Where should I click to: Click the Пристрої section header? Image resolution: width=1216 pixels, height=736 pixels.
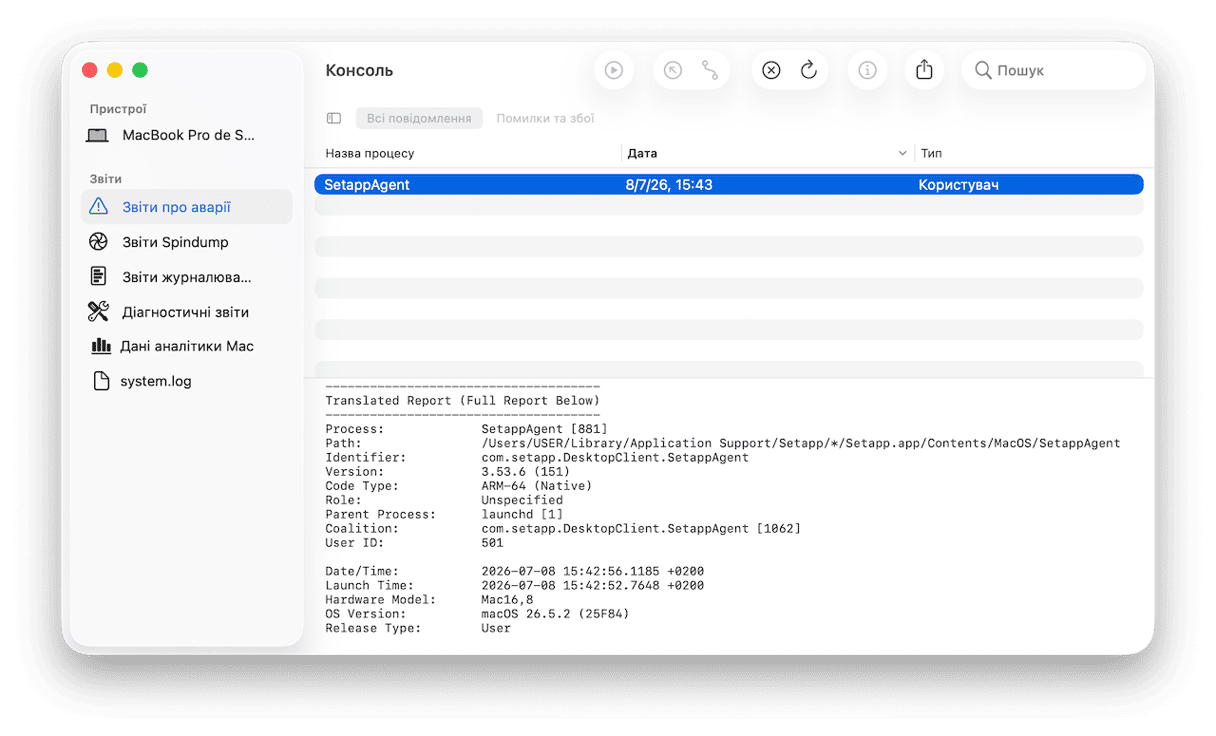pyautogui.click(x=118, y=109)
